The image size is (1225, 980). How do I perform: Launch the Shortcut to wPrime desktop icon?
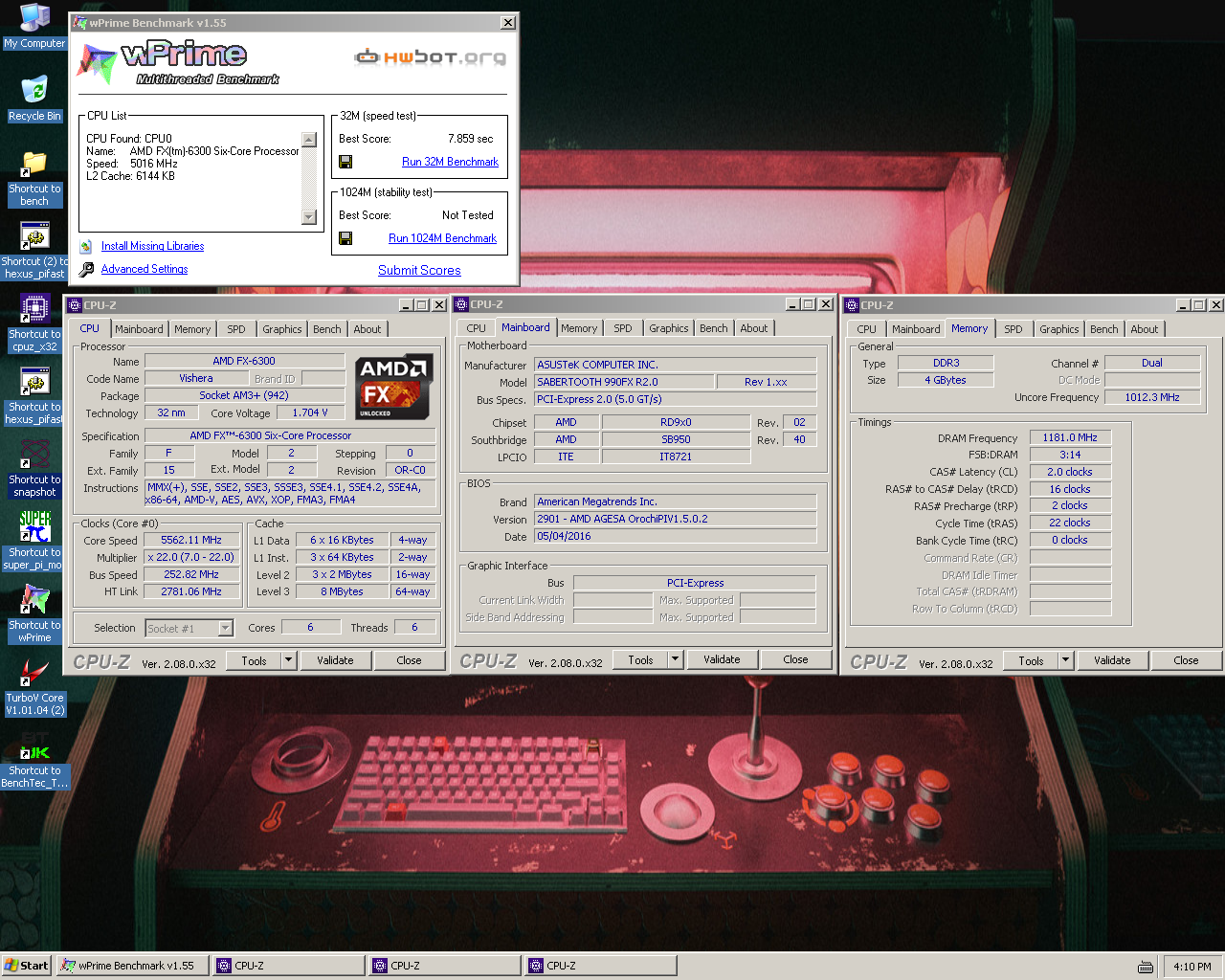34,614
